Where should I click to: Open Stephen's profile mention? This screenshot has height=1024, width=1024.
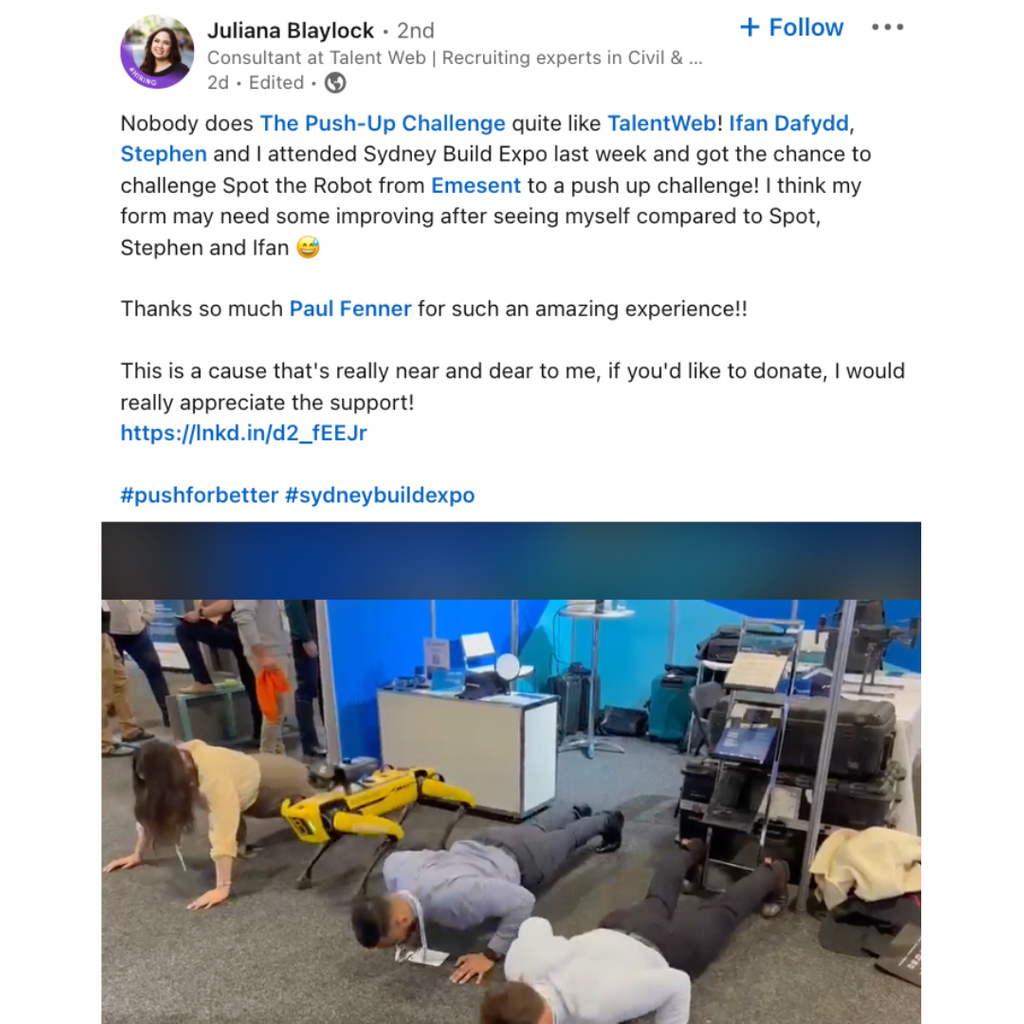[164, 154]
